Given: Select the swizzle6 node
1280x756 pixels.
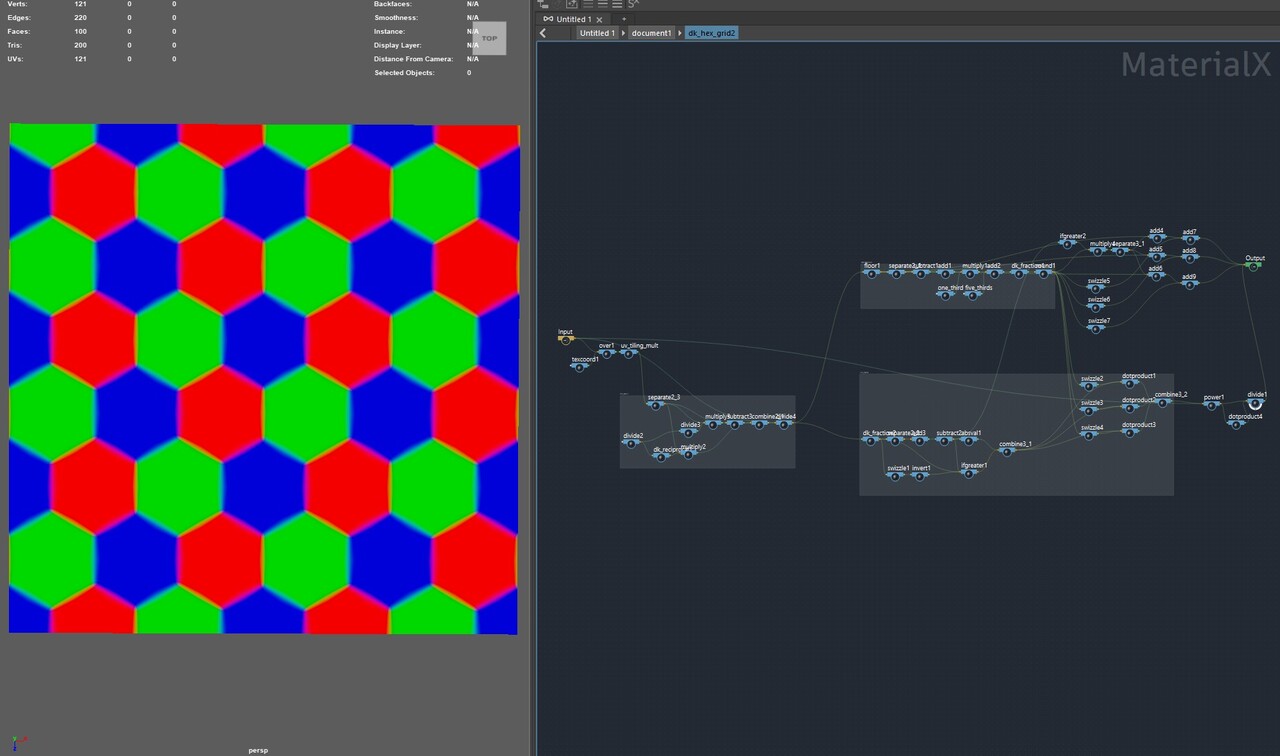Looking at the screenshot, I should coord(1096,307).
